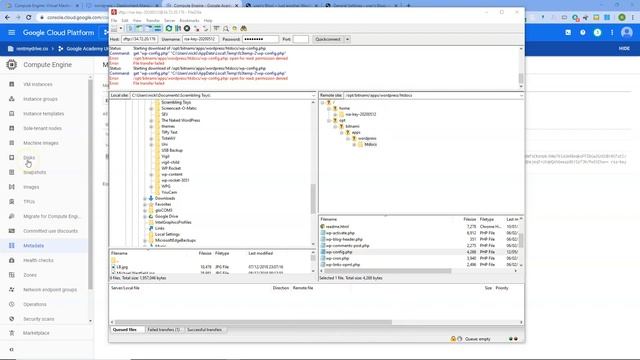
Task: Open VM instances in Compute Engine sidebar
Action: [x=38, y=84]
